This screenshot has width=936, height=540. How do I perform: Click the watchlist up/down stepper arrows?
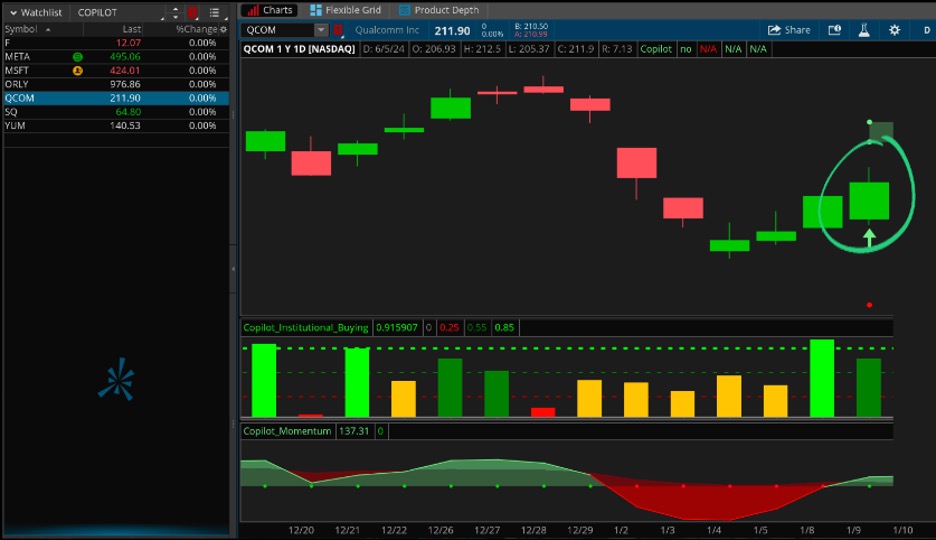tap(176, 13)
